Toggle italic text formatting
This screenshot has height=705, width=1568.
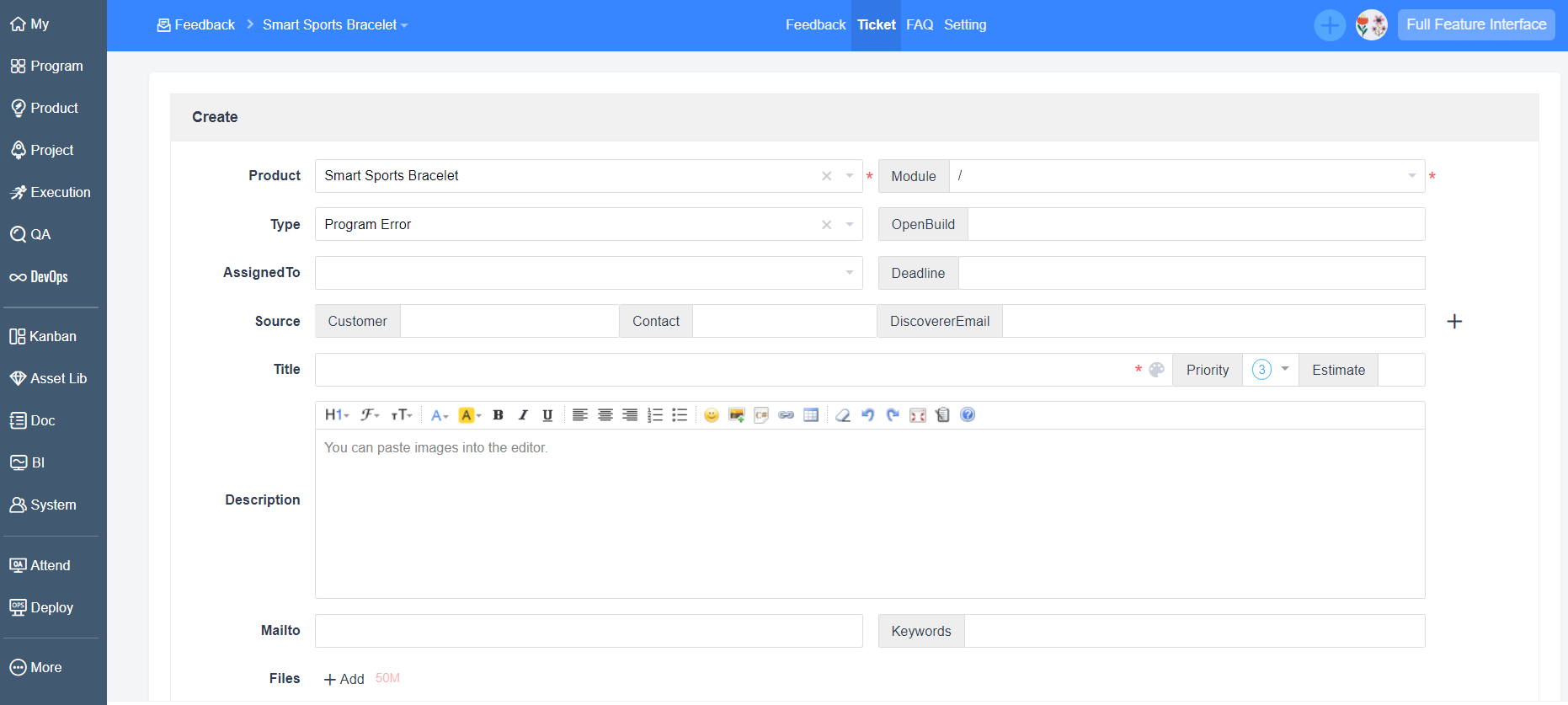click(523, 414)
